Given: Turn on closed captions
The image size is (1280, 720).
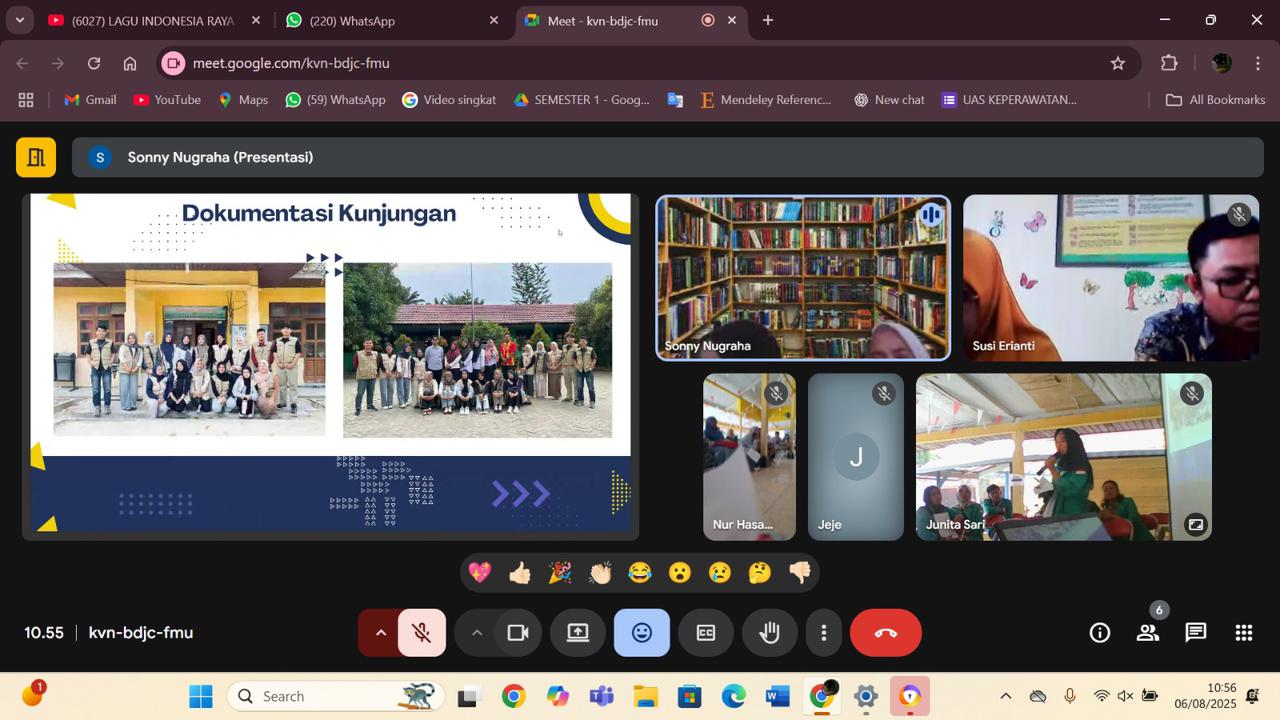Looking at the screenshot, I should pyautogui.click(x=706, y=633).
